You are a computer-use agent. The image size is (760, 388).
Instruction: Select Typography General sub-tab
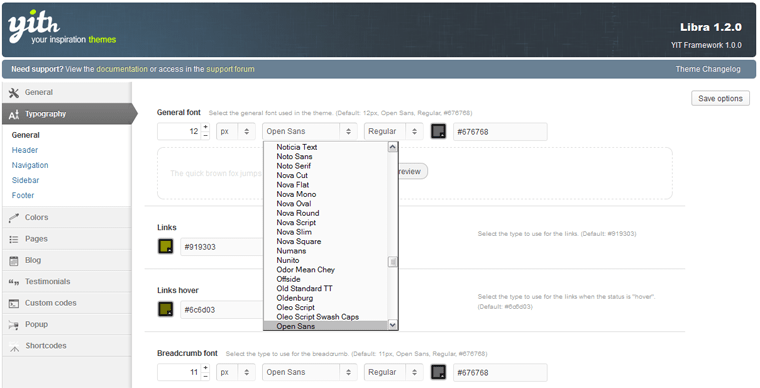coord(26,135)
